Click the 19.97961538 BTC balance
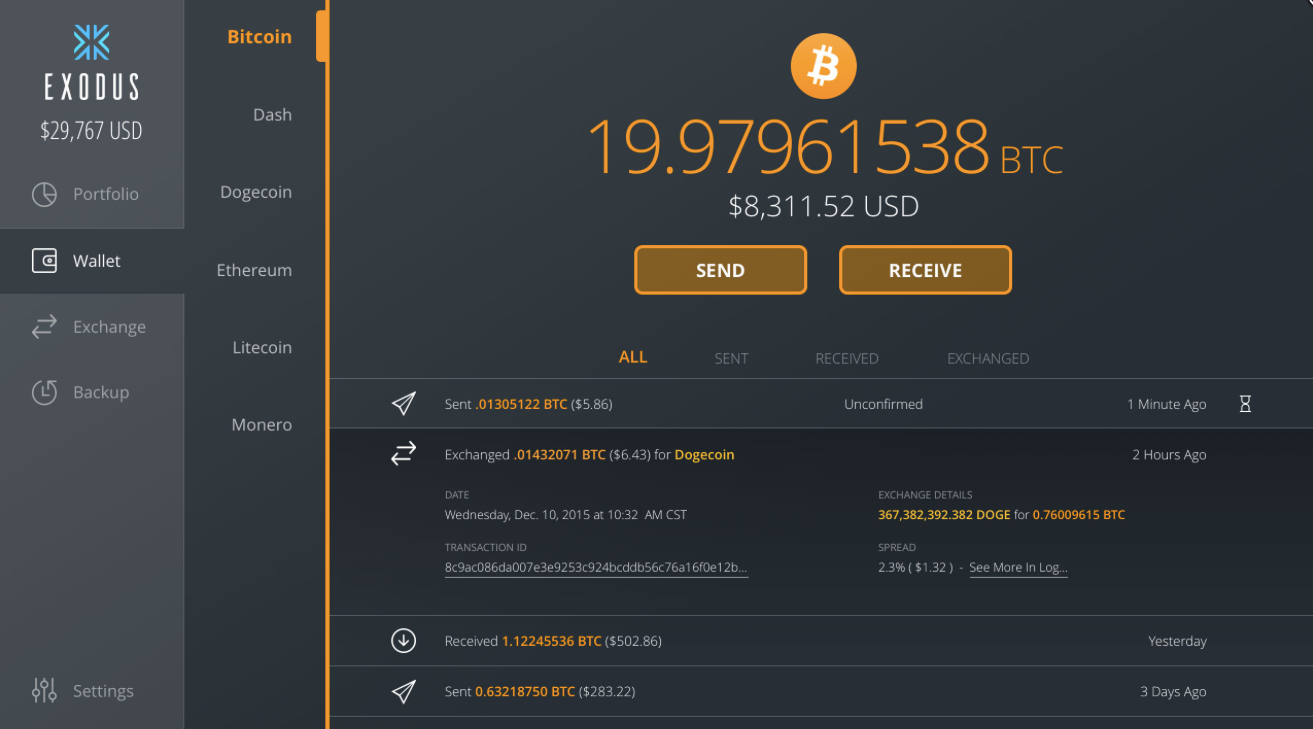 (x=824, y=147)
